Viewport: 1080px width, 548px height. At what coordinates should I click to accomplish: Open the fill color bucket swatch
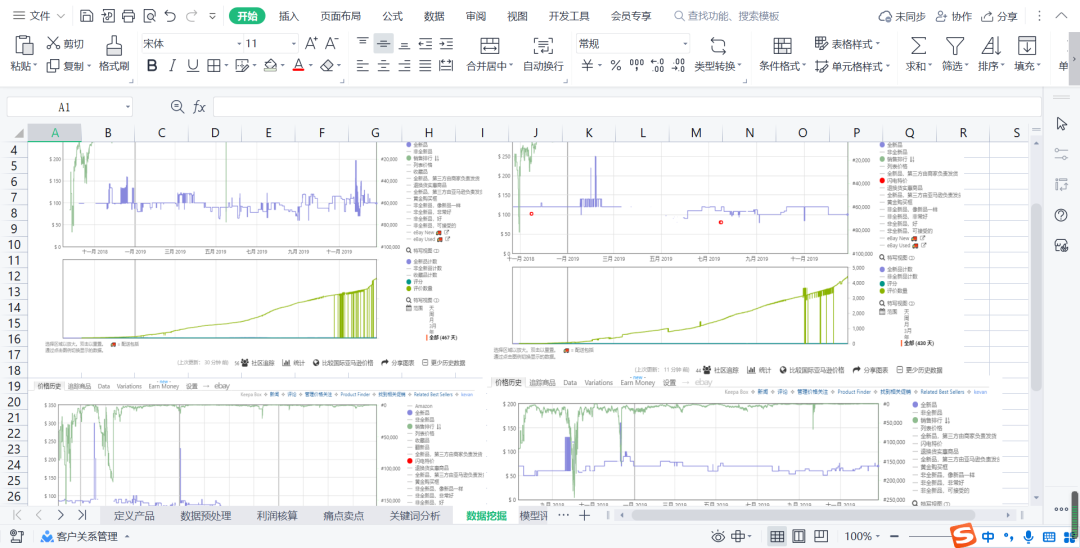271,66
